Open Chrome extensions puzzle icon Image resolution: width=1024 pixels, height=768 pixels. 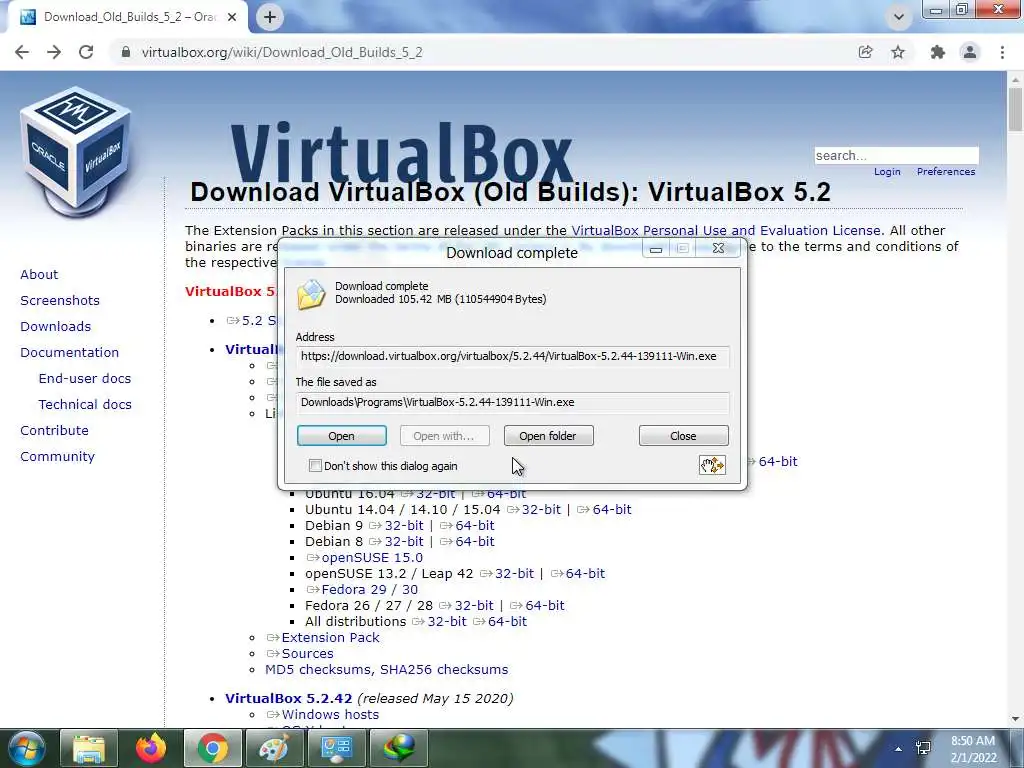pos(938,52)
